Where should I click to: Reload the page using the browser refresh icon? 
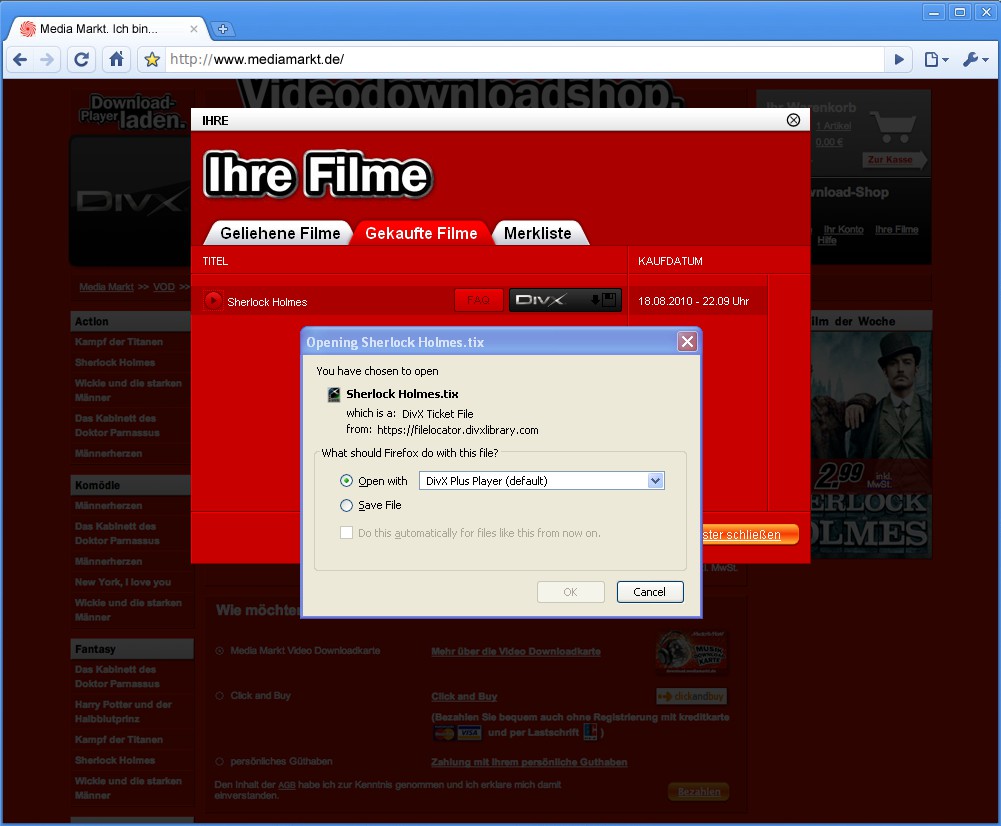81,59
